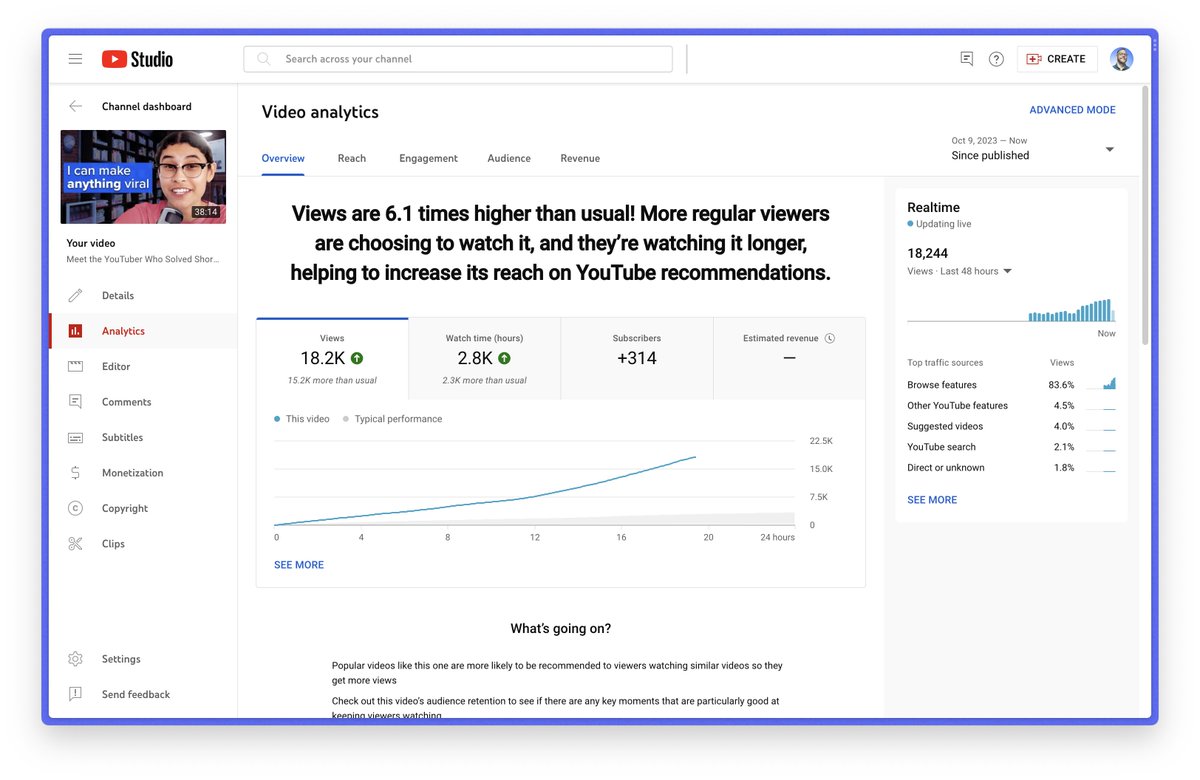Click the Send feedback exclamation icon
This screenshot has width=1200, height=780.
(x=75, y=694)
